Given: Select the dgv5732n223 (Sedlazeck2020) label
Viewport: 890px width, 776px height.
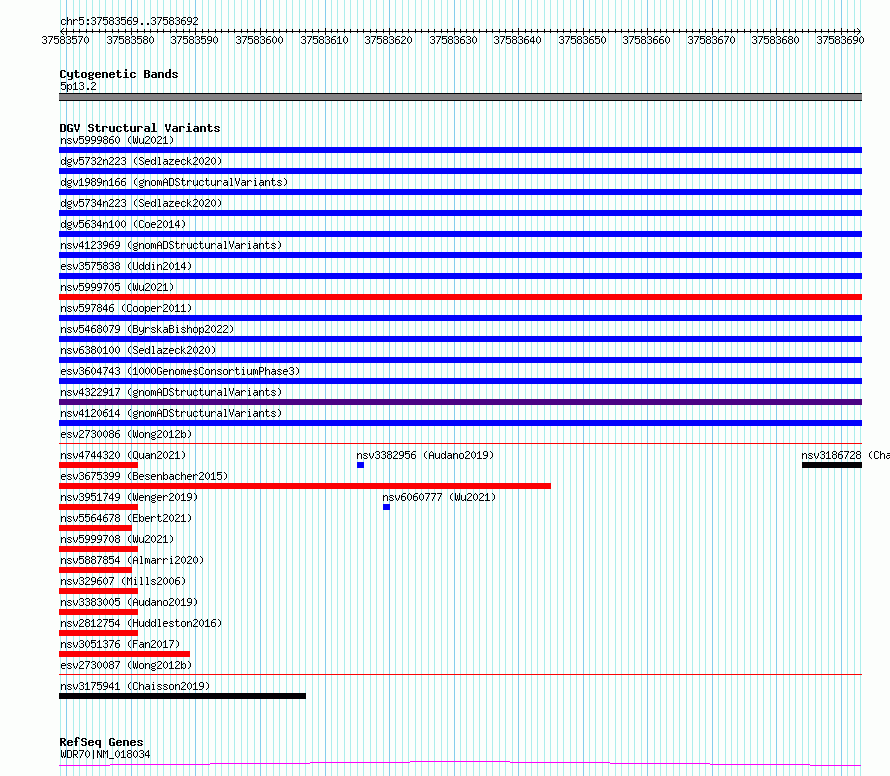Looking at the screenshot, I should (x=141, y=161).
